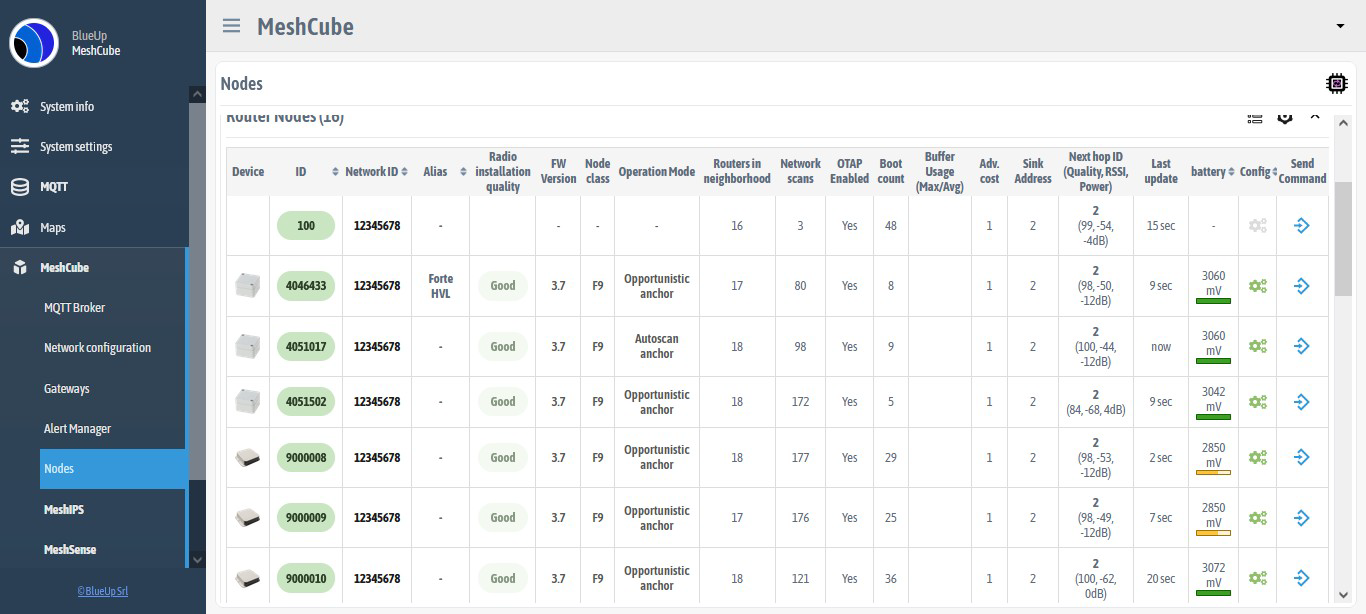This screenshot has width=1366, height=614.
Task: Open the BlueUp Srl footer link
Action: tap(102, 591)
